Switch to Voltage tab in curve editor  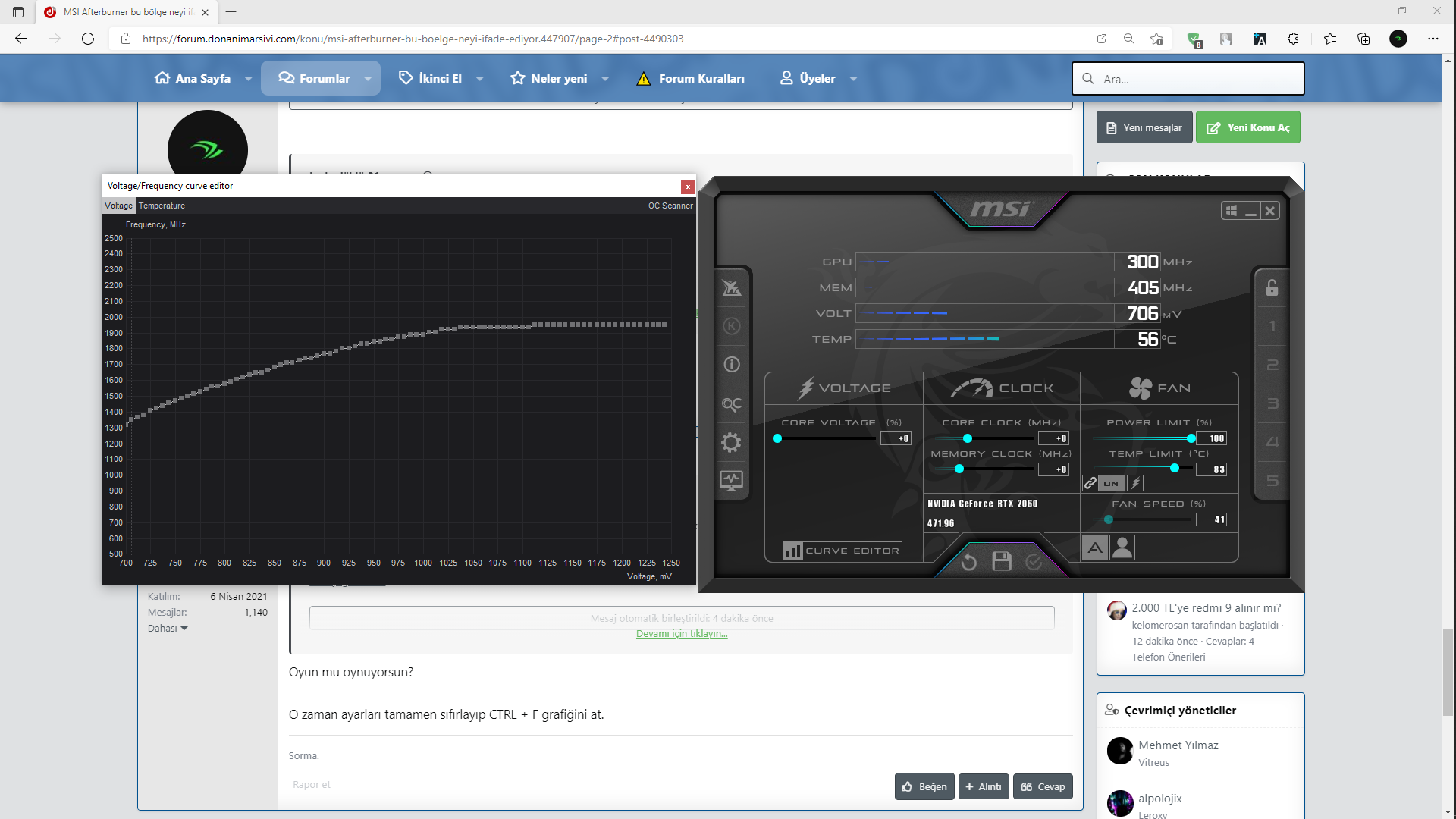118,206
